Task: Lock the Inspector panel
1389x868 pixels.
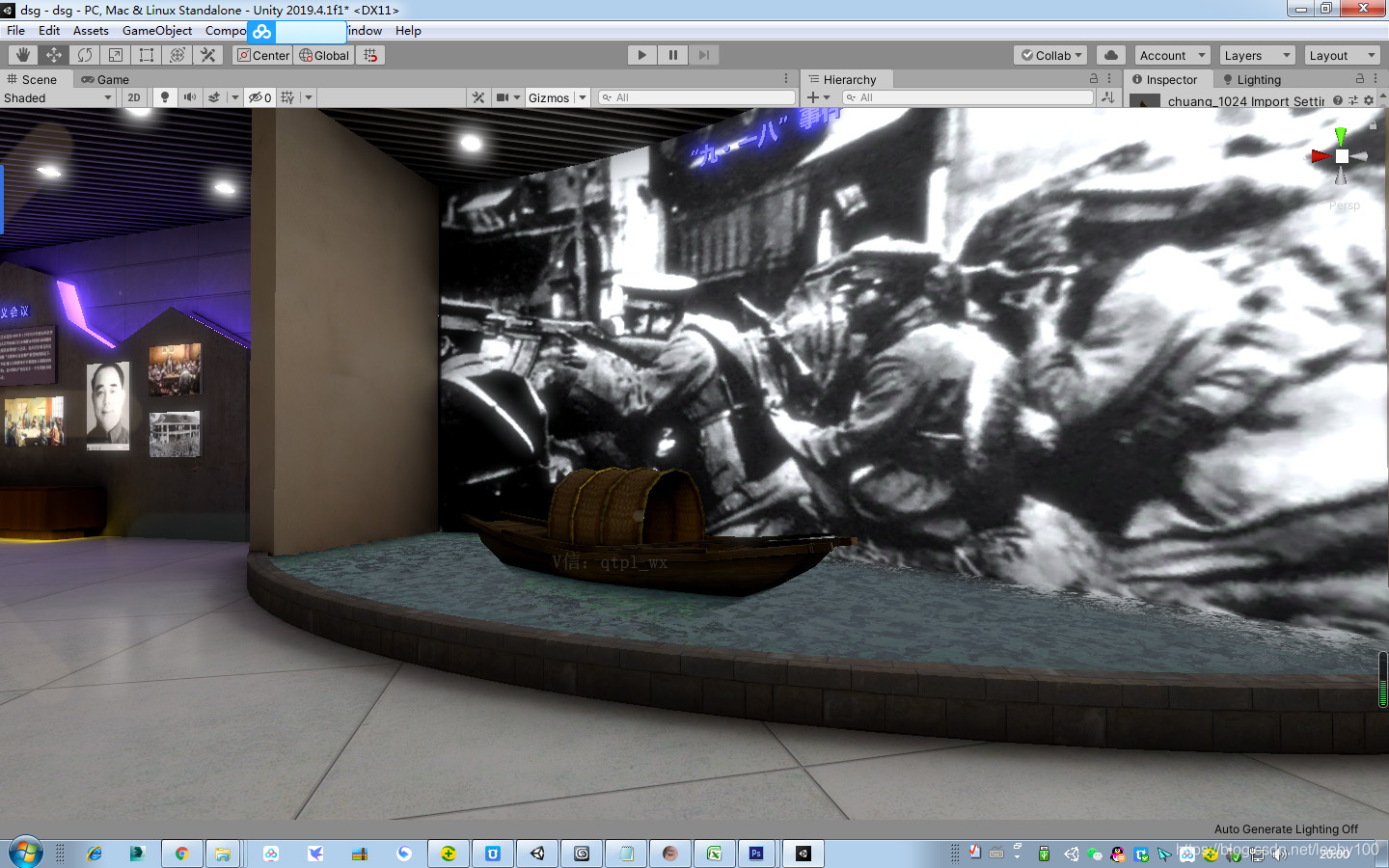Action: coord(1360,79)
